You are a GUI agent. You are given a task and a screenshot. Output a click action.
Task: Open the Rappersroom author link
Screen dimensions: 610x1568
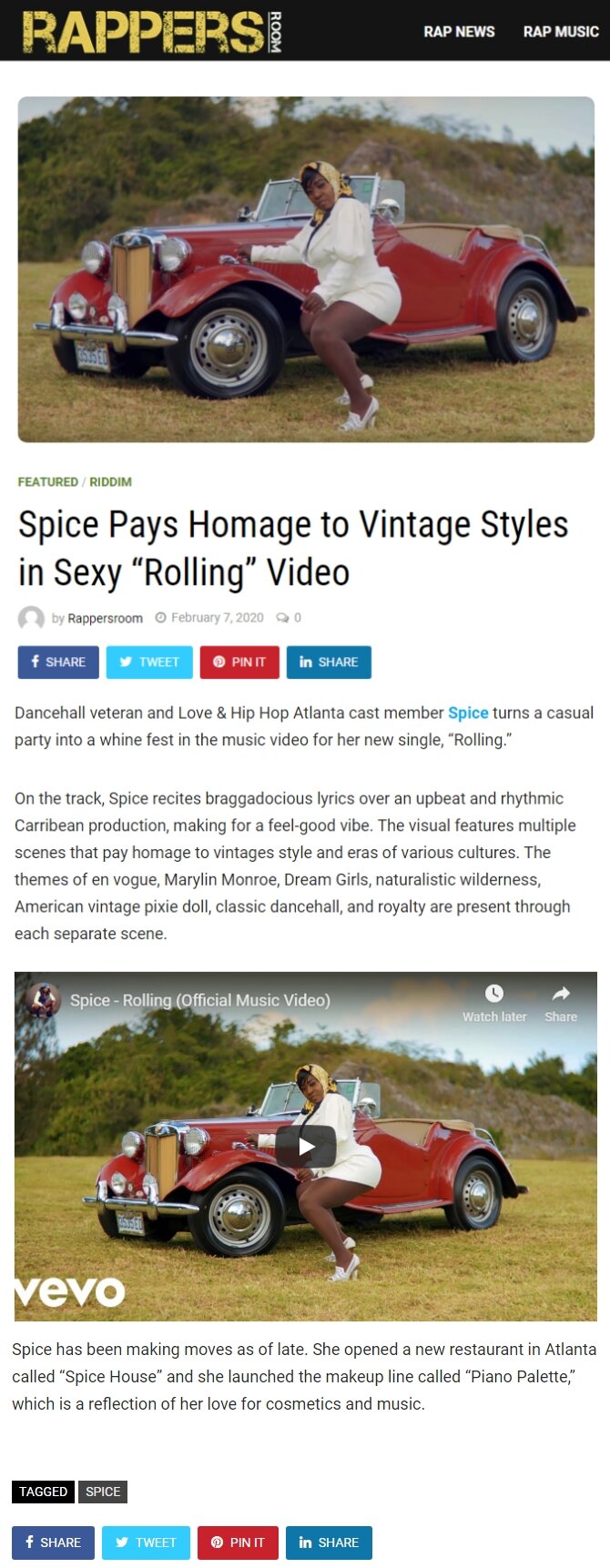(x=105, y=618)
